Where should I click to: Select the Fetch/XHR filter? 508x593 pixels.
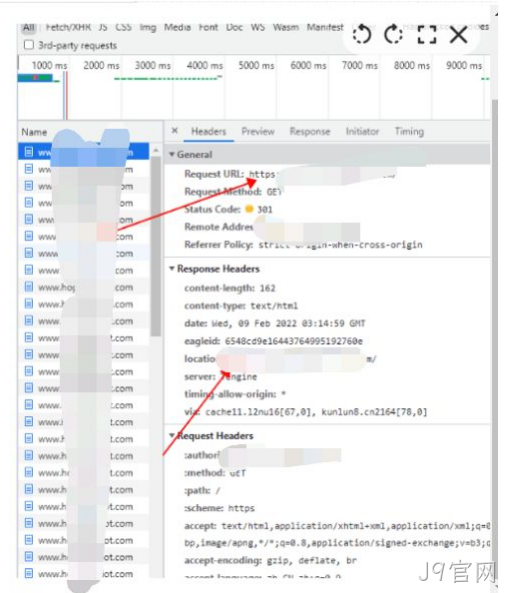pyautogui.click(x=68, y=28)
